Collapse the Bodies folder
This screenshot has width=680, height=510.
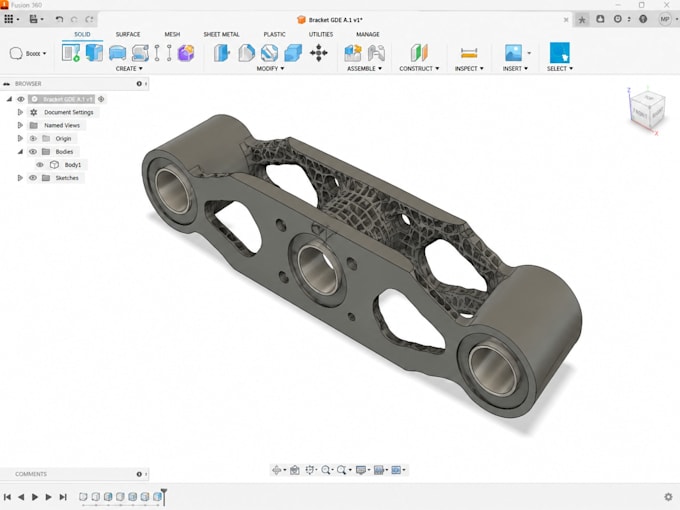click(x=20, y=152)
